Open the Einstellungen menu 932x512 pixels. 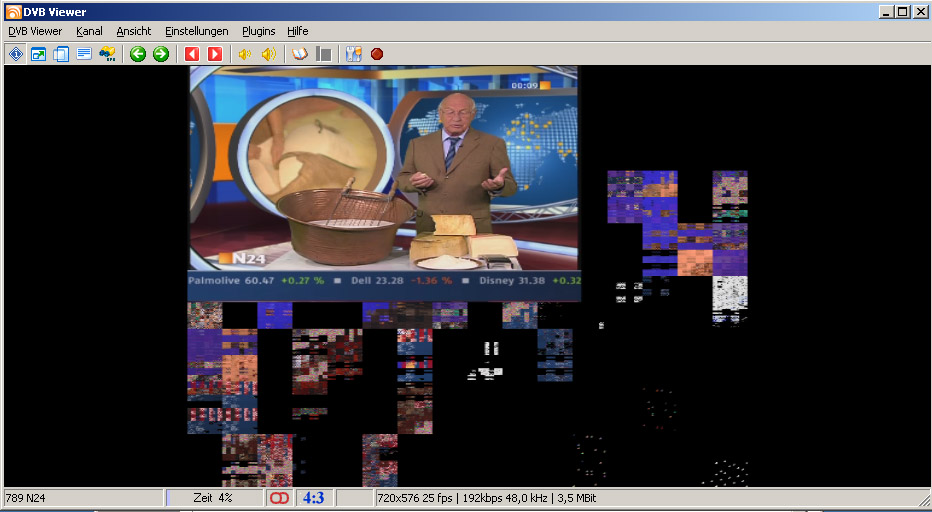click(197, 31)
